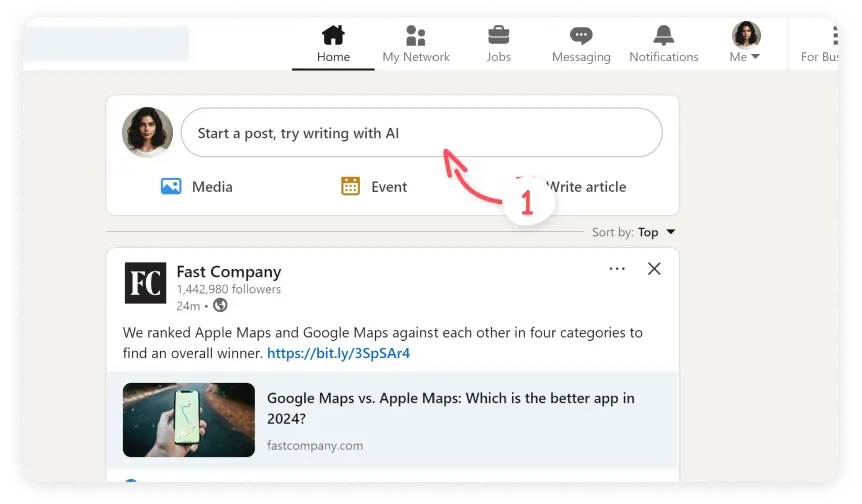
Task: Open Fast Company post options menu (three dots)
Action: [x=617, y=269]
